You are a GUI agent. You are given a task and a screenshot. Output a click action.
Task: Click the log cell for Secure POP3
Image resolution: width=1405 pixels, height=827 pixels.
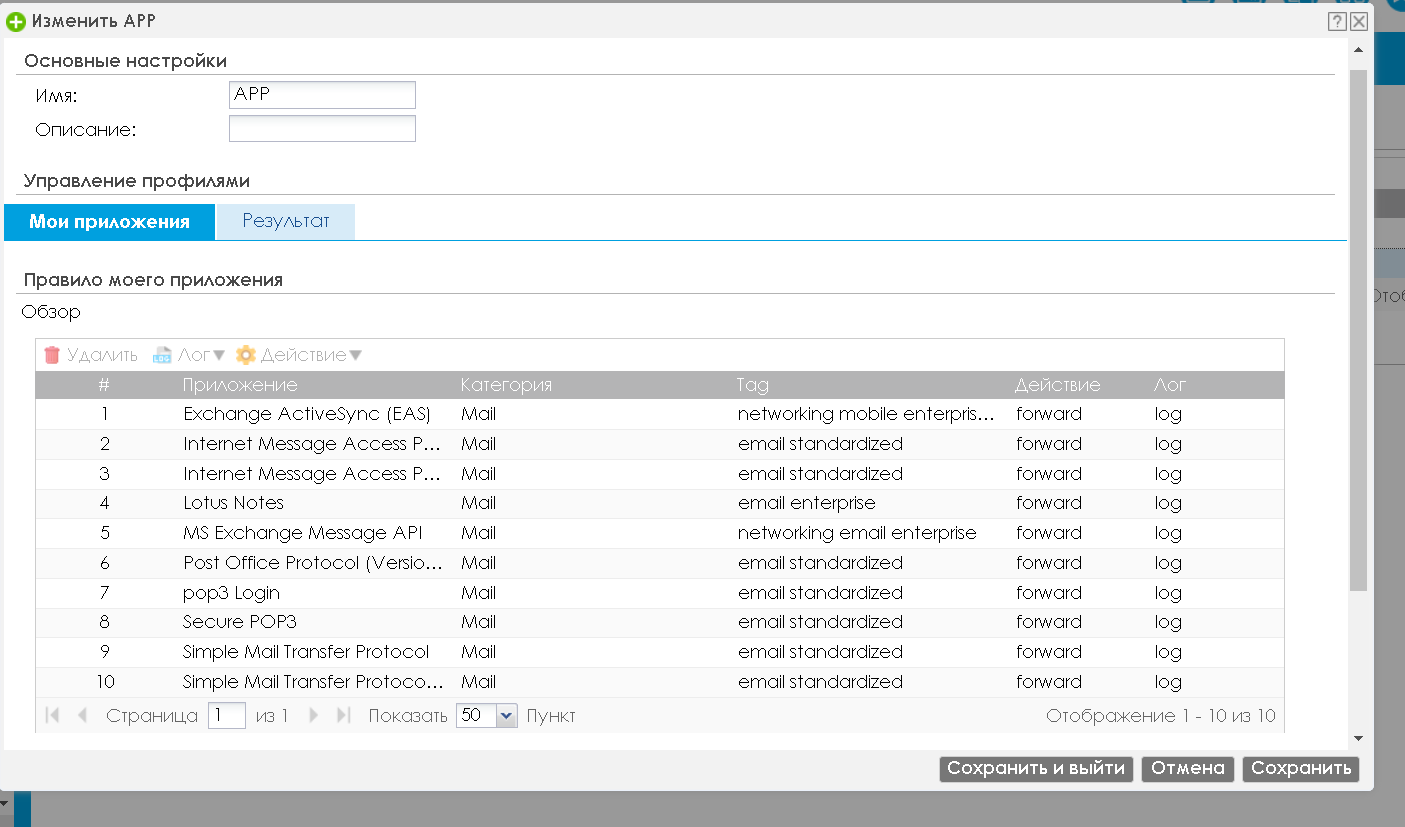1168,622
